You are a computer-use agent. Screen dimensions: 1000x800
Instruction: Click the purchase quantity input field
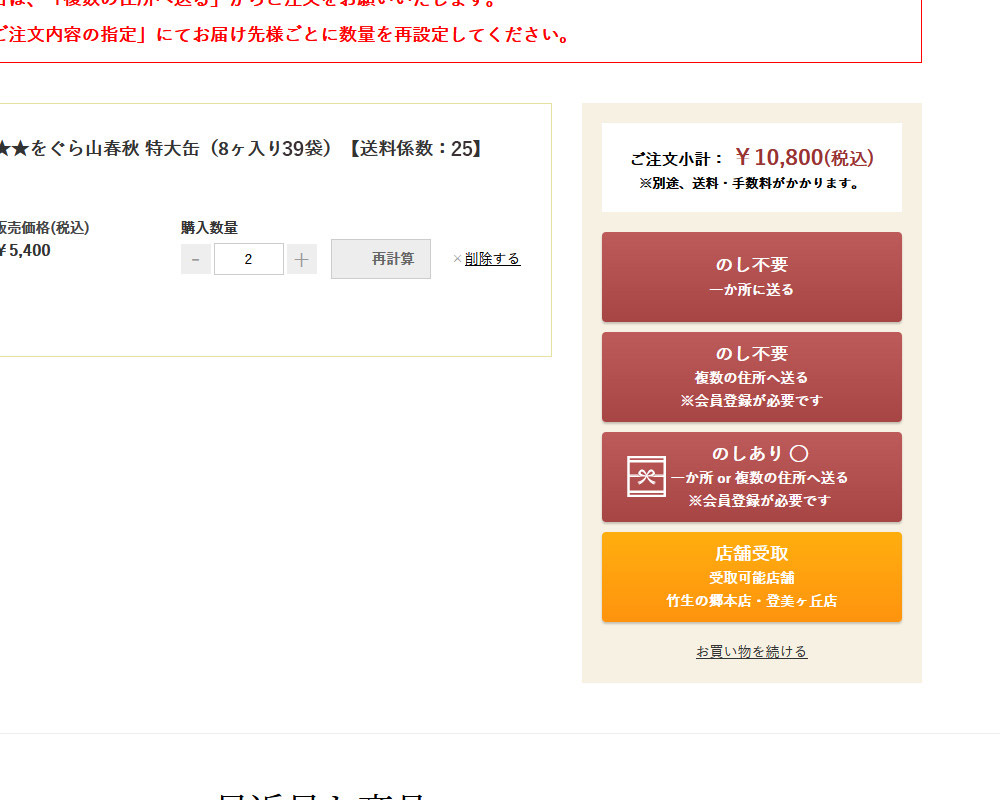249,260
